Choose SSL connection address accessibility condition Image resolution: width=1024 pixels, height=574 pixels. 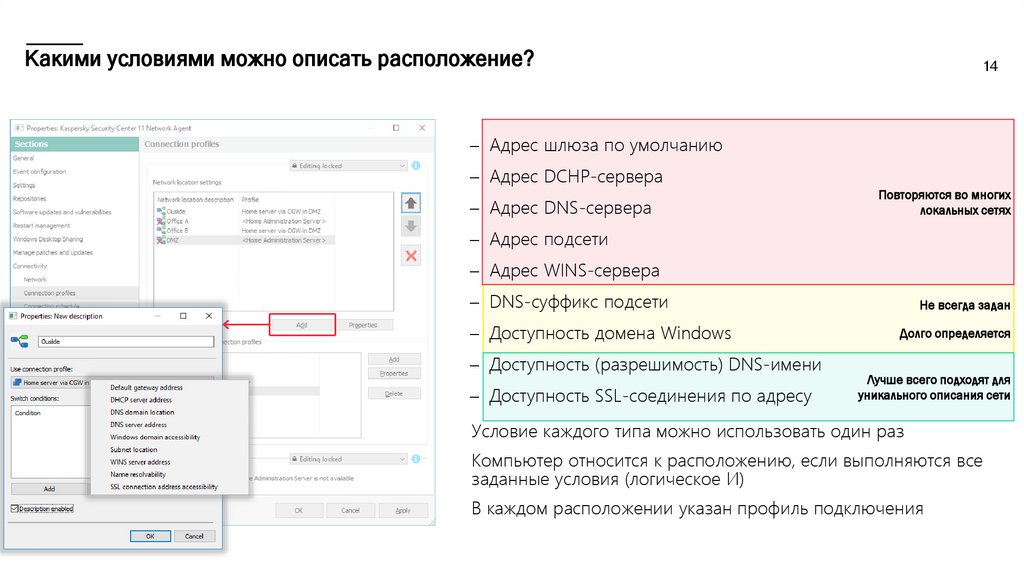[x=164, y=487]
